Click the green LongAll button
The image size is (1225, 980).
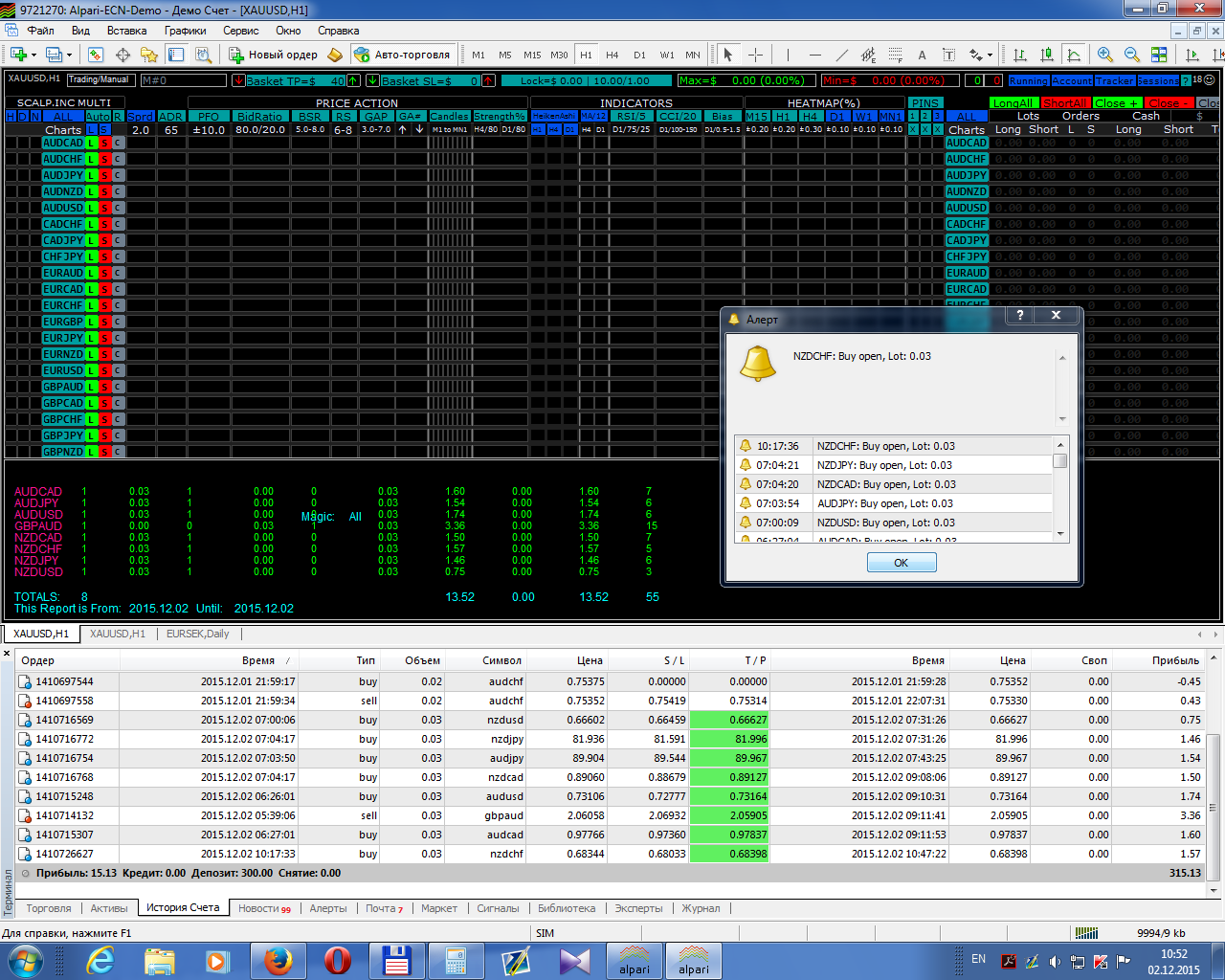[x=1013, y=102]
